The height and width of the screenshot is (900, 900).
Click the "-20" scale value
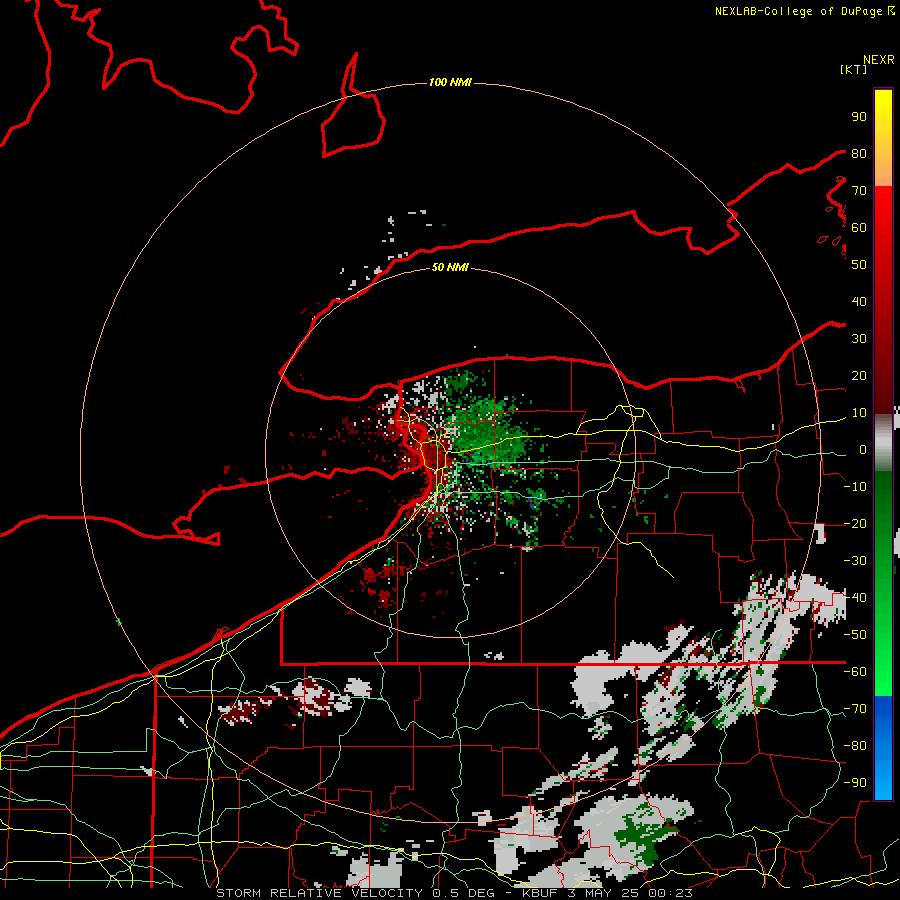(x=855, y=524)
